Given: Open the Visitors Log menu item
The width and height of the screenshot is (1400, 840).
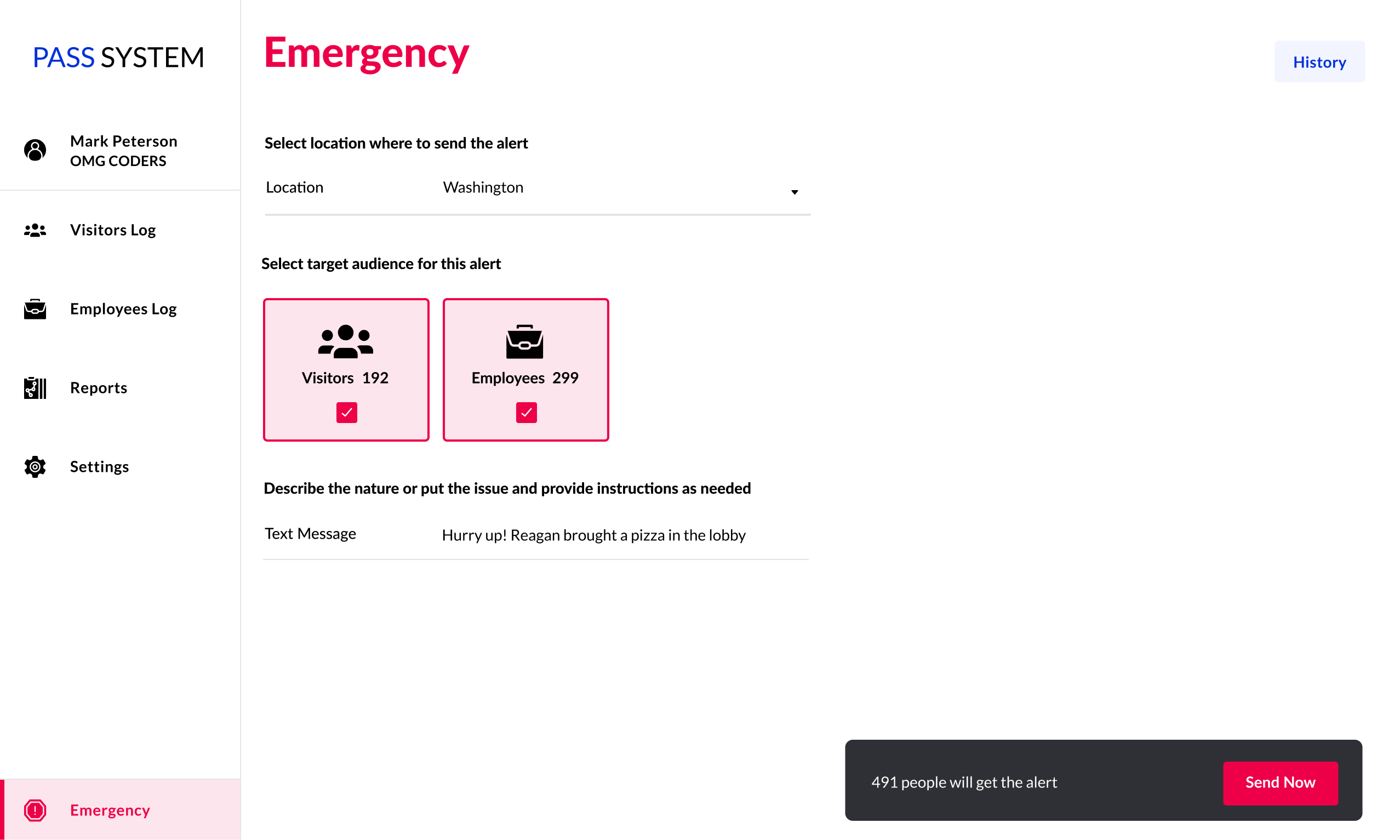Looking at the screenshot, I should point(113,230).
